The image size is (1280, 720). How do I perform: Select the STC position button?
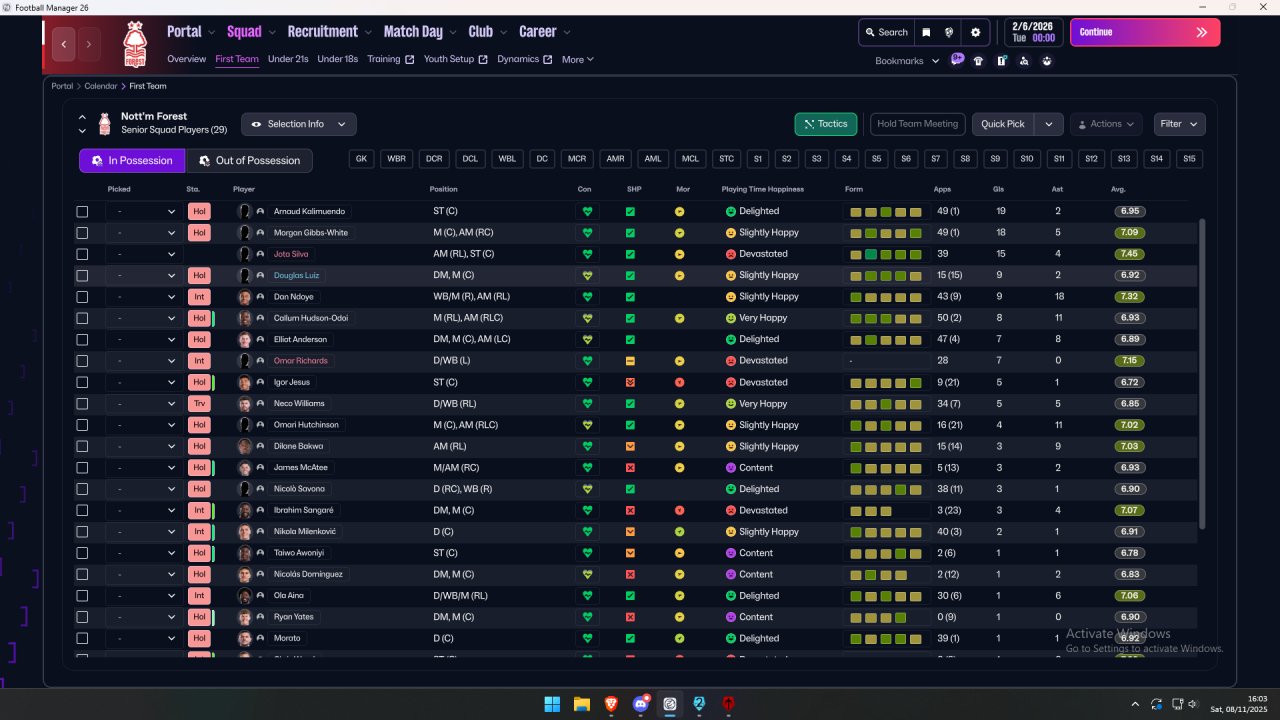pyautogui.click(x=726, y=159)
